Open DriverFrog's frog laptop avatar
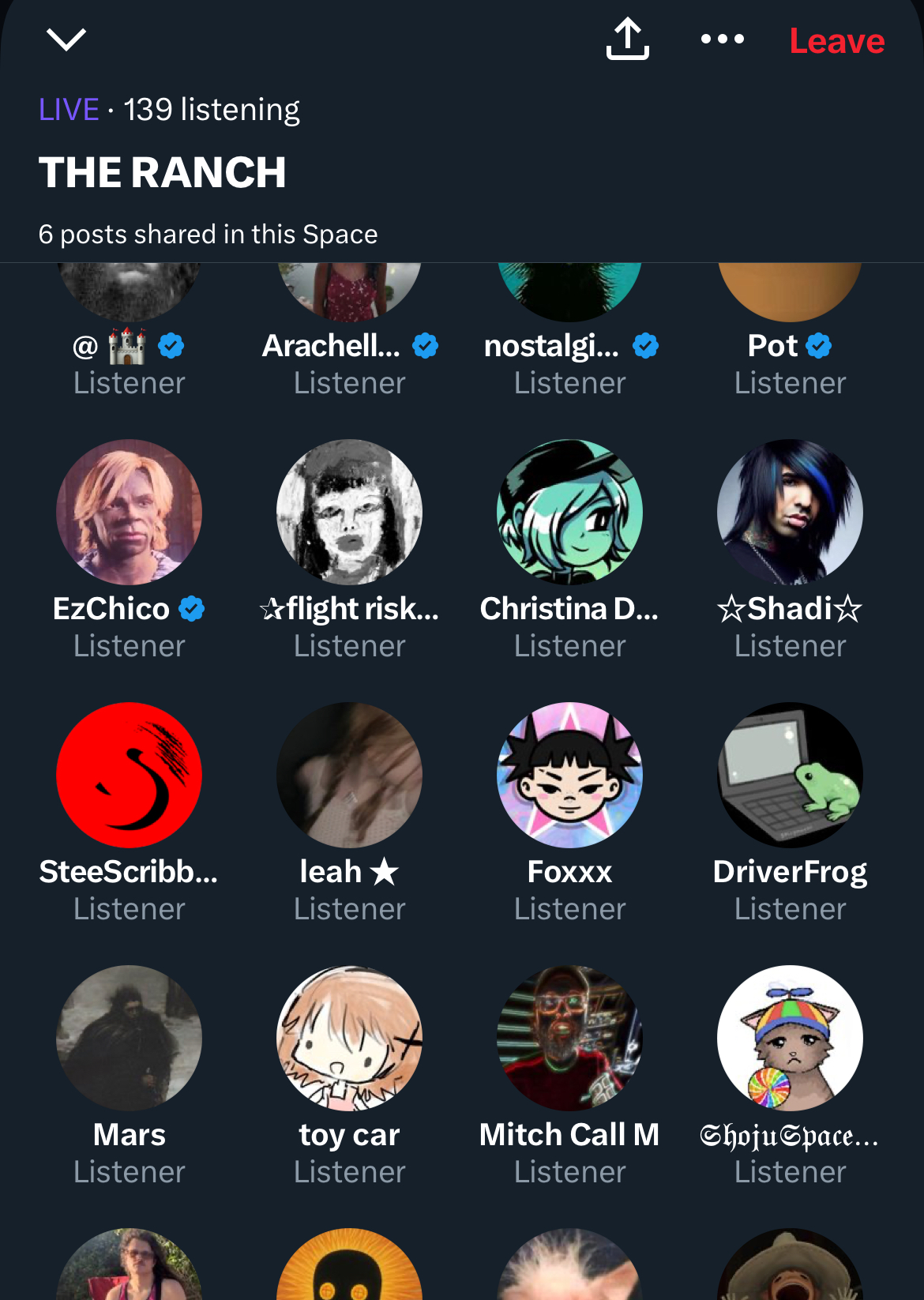The width and height of the screenshot is (924, 1300). pos(790,775)
